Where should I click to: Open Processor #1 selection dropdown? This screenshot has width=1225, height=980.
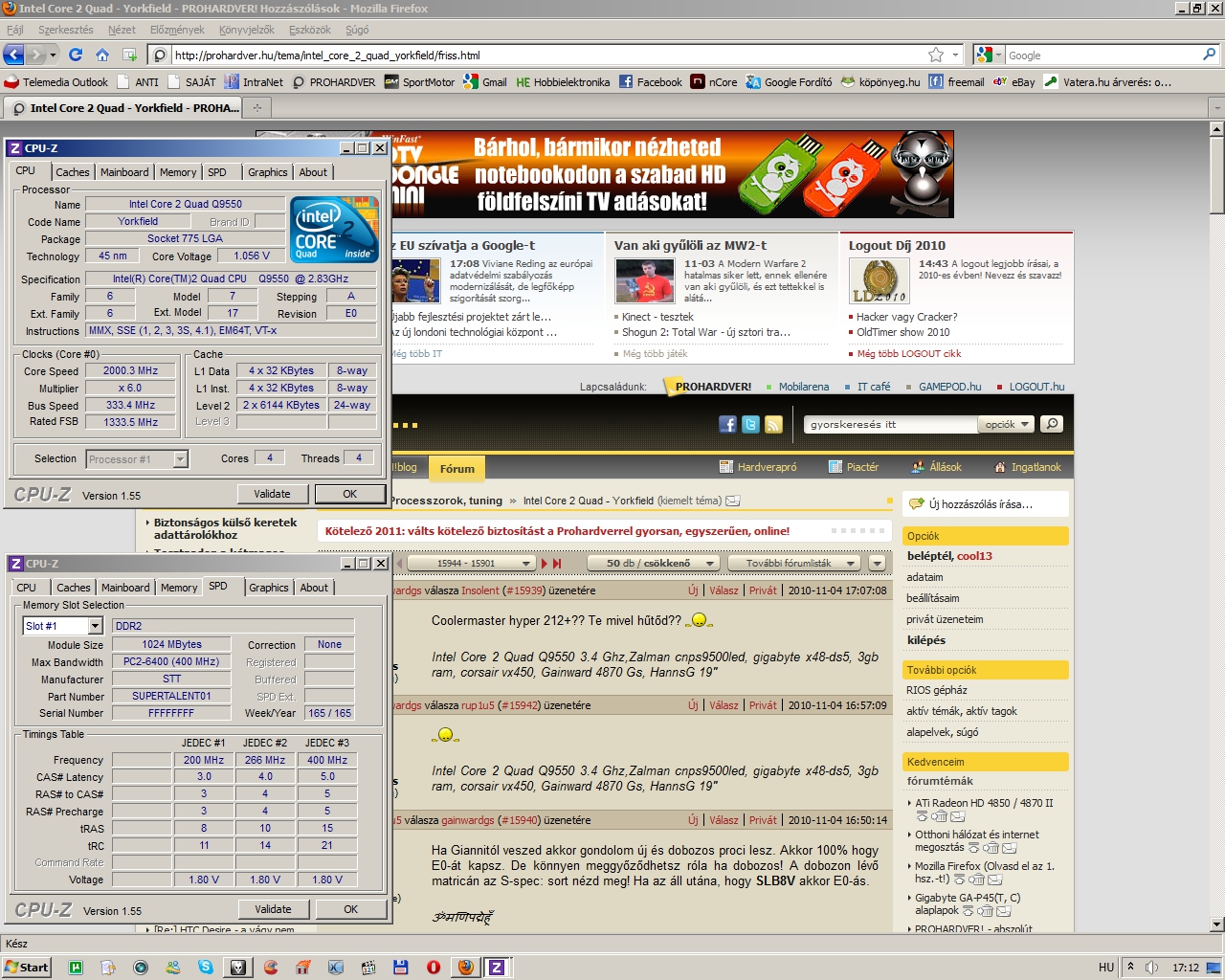click(180, 459)
